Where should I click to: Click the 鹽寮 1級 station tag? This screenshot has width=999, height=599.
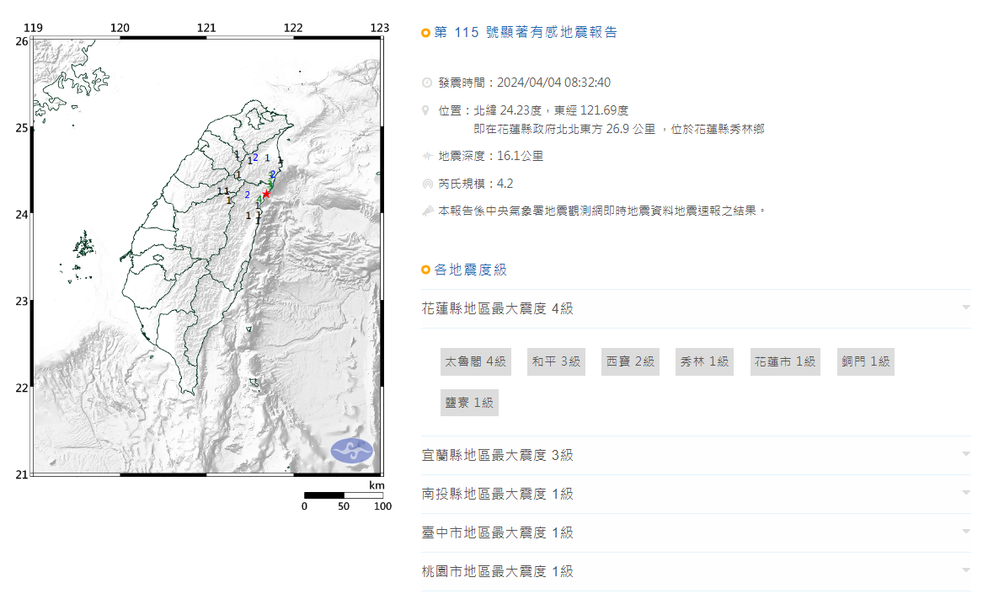pyautogui.click(x=469, y=403)
